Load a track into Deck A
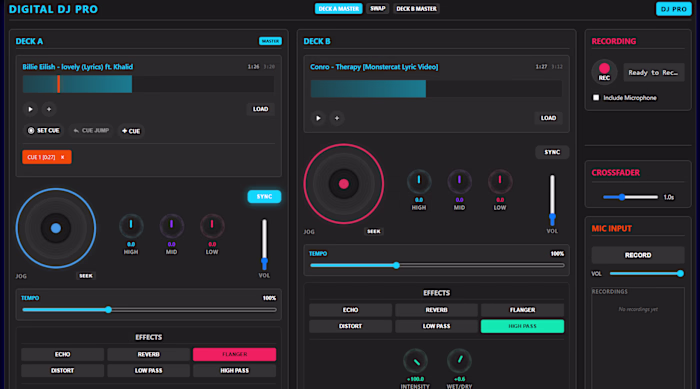This screenshot has width=700, height=389. point(260,109)
